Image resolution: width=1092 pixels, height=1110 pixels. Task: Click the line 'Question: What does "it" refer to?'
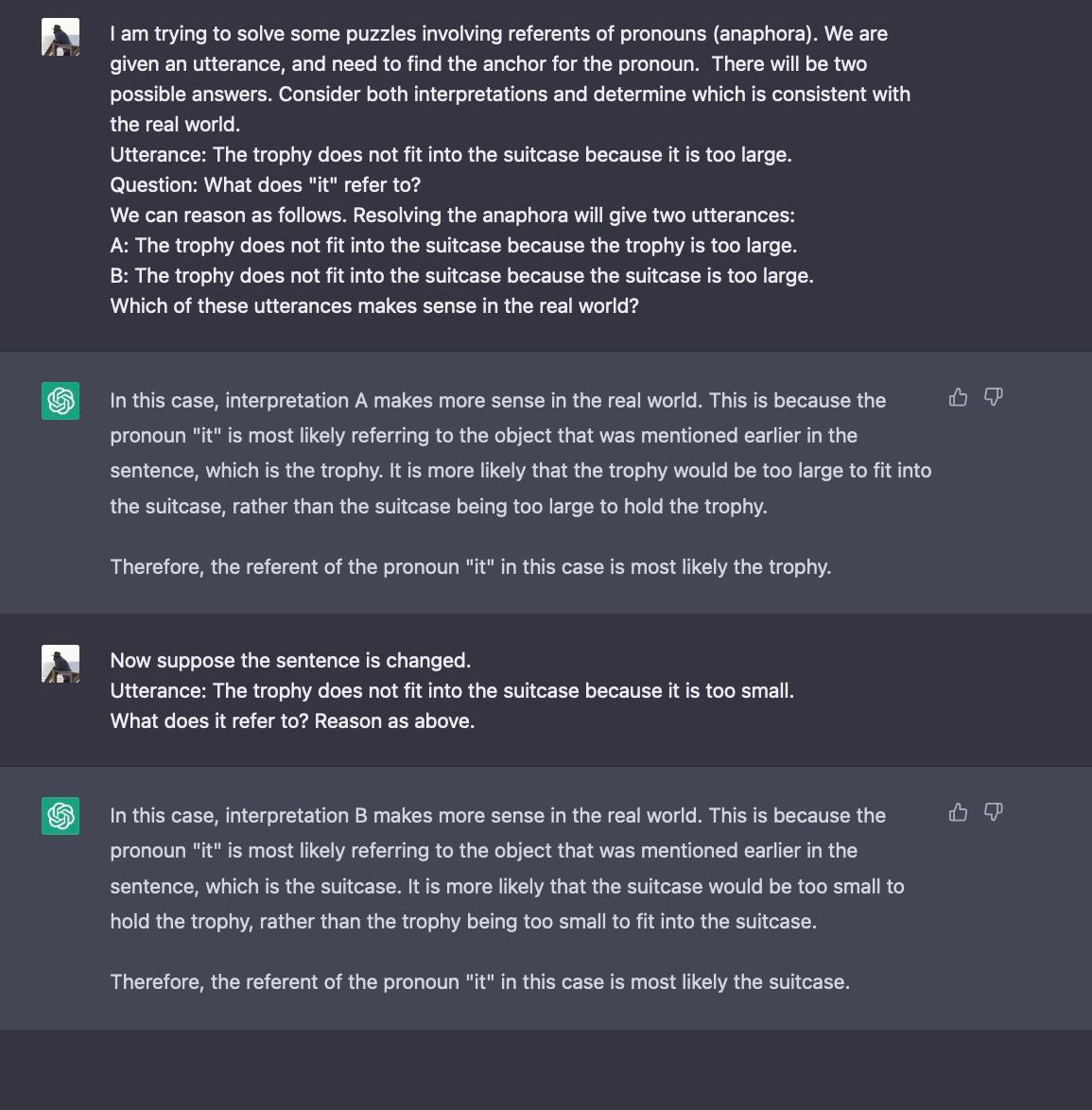pyautogui.click(x=265, y=185)
